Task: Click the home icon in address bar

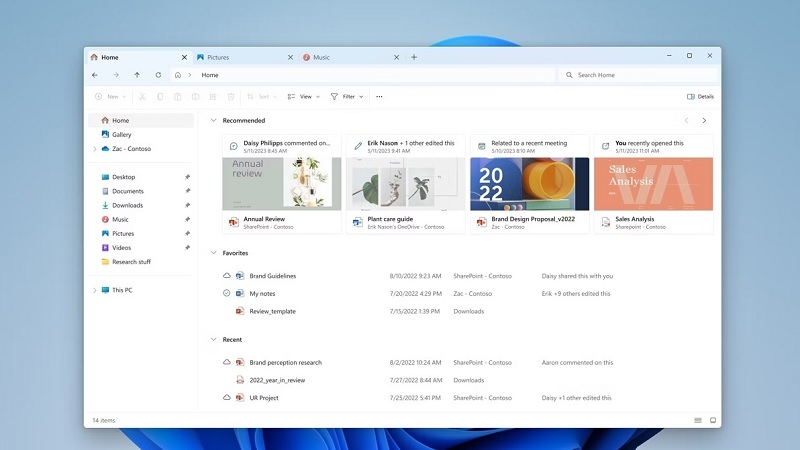Action: point(178,75)
